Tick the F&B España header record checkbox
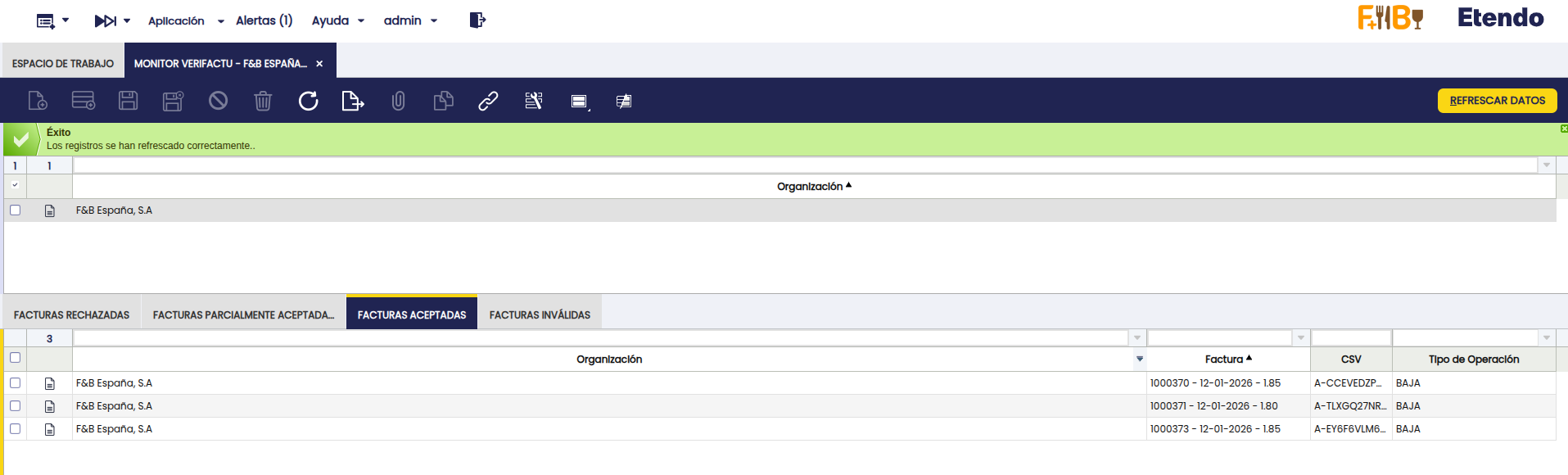The width and height of the screenshot is (1568, 475). coord(15,210)
